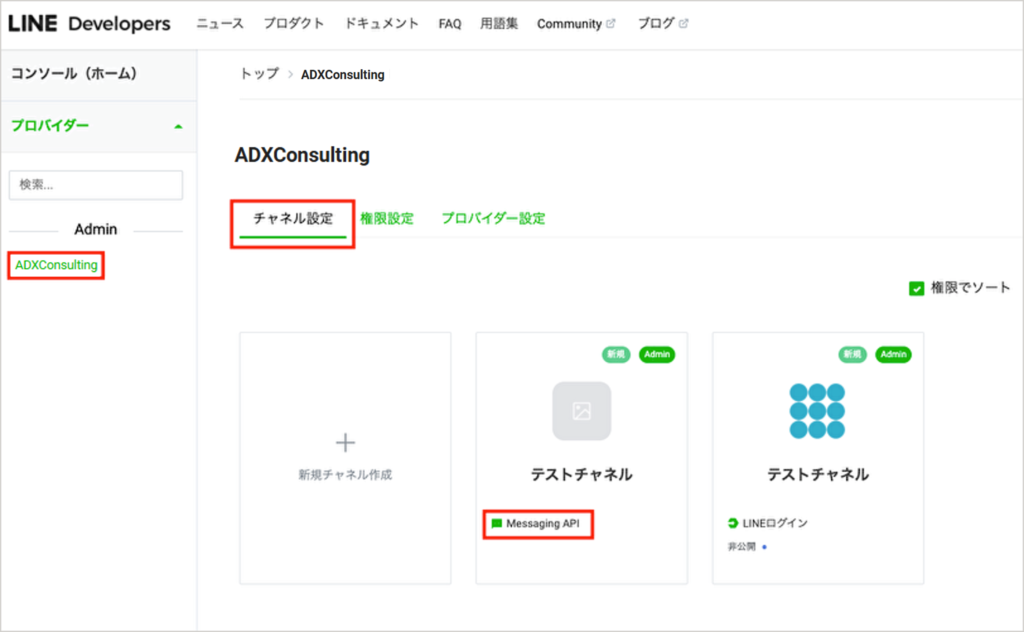The height and width of the screenshot is (632, 1024).
Task: Click the plus icon for new channel
Action: click(x=345, y=442)
